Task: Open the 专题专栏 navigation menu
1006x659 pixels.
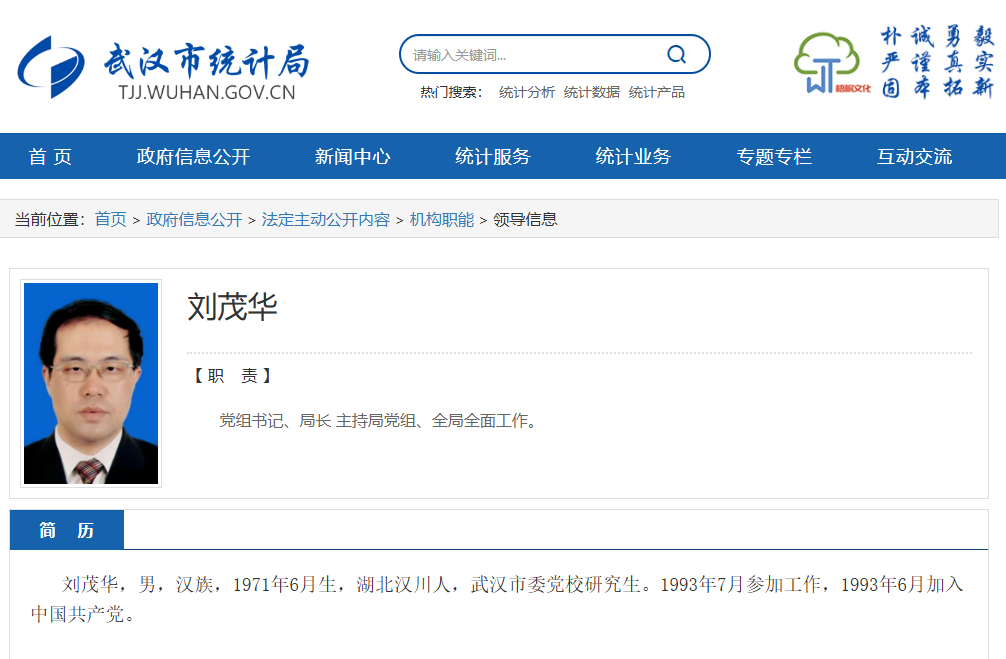Action: point(776,156)
